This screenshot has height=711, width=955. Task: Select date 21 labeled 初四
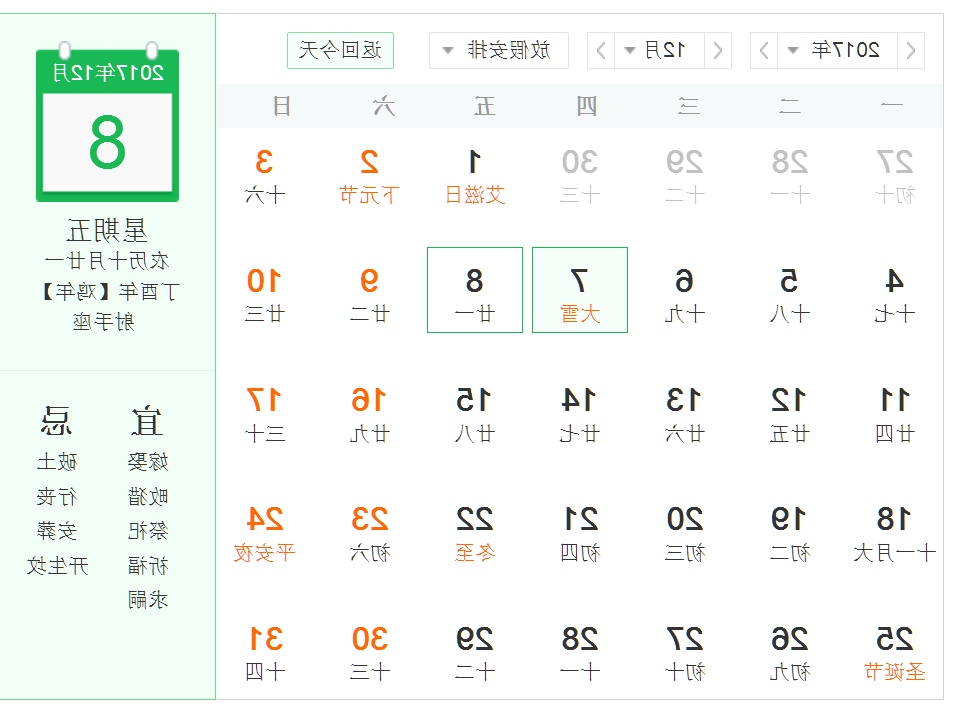(580, 534)
